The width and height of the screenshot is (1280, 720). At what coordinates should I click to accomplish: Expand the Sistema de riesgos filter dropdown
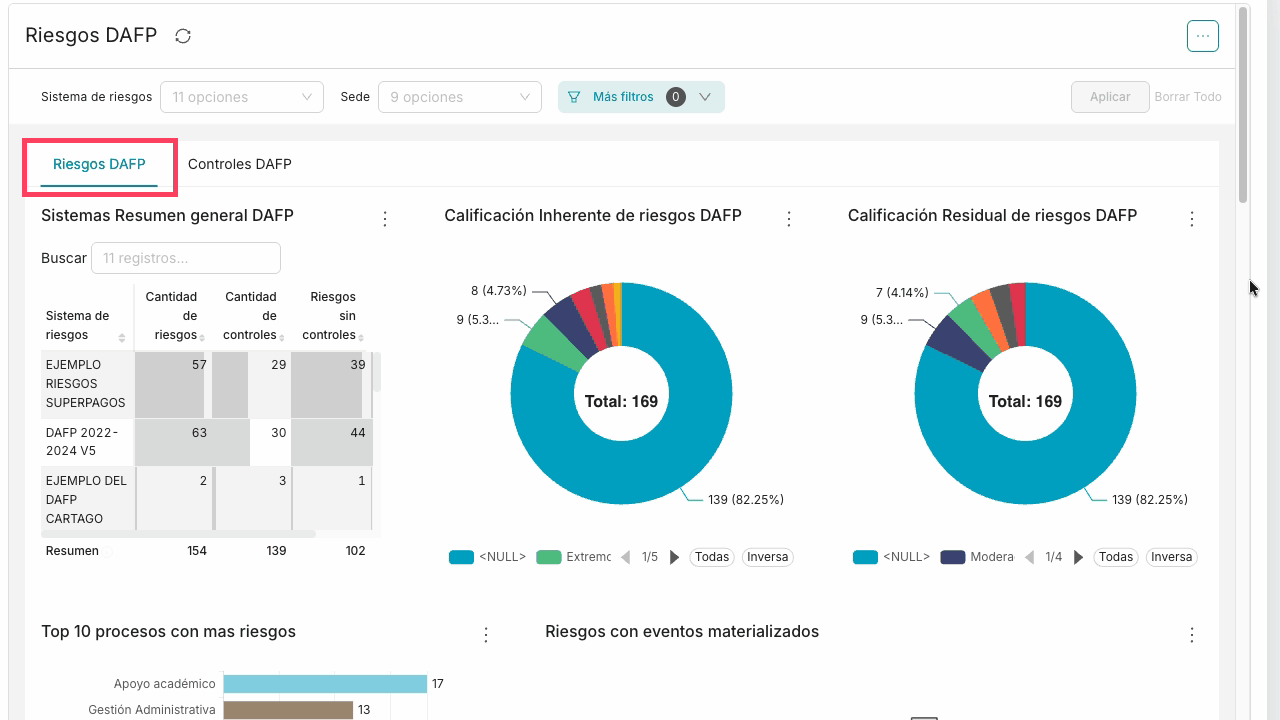click(x=242, y=97)
